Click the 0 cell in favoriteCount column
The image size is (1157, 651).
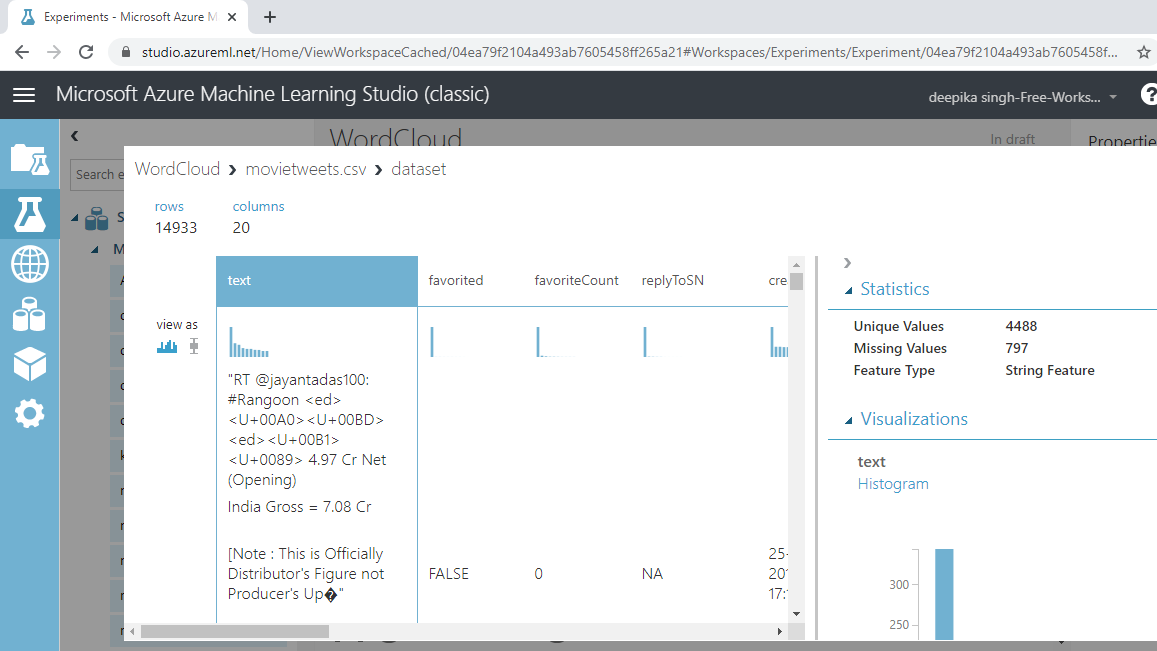(x=539, y=574)
